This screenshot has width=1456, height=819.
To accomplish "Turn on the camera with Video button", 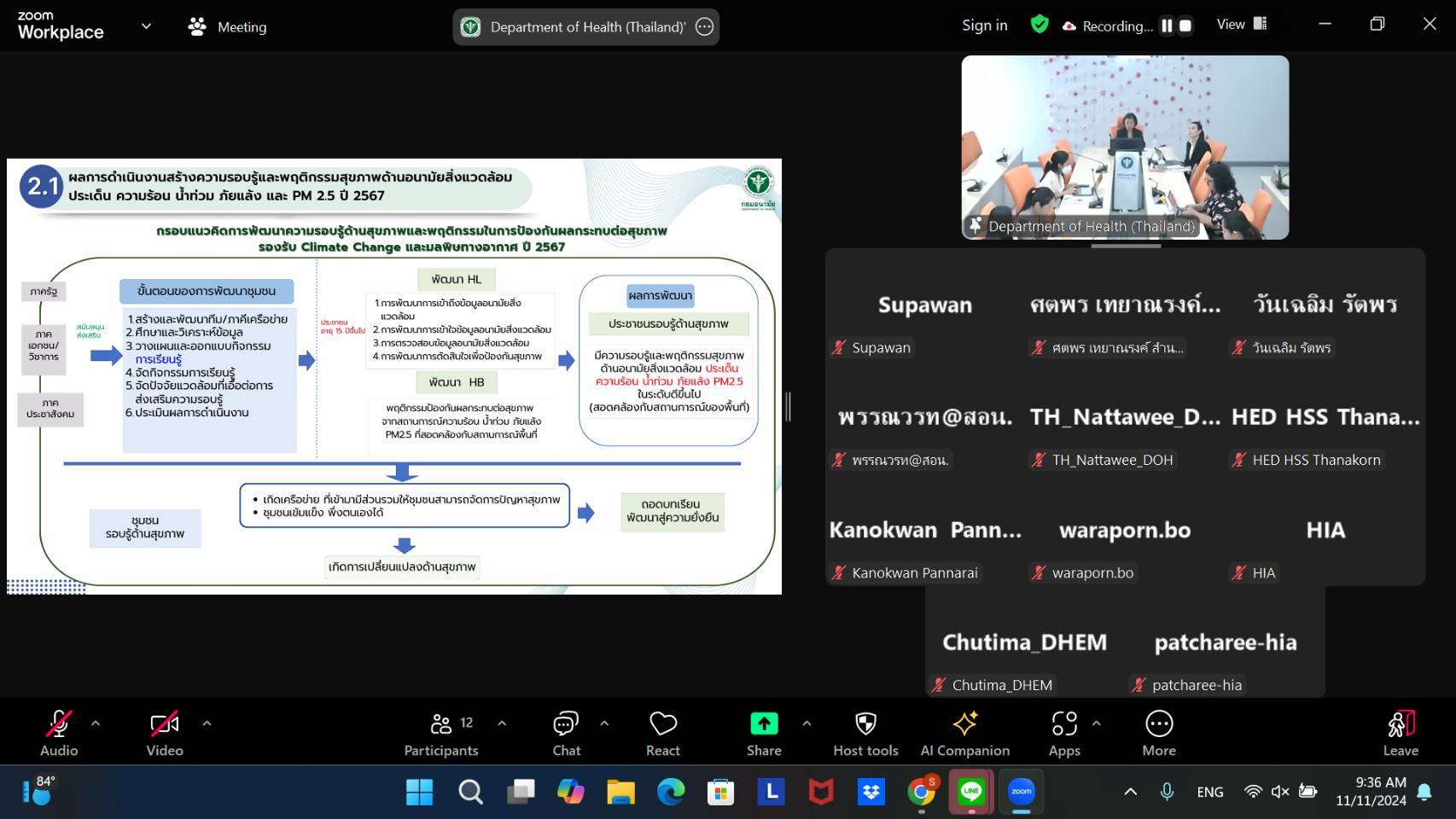I will [164, 734].
